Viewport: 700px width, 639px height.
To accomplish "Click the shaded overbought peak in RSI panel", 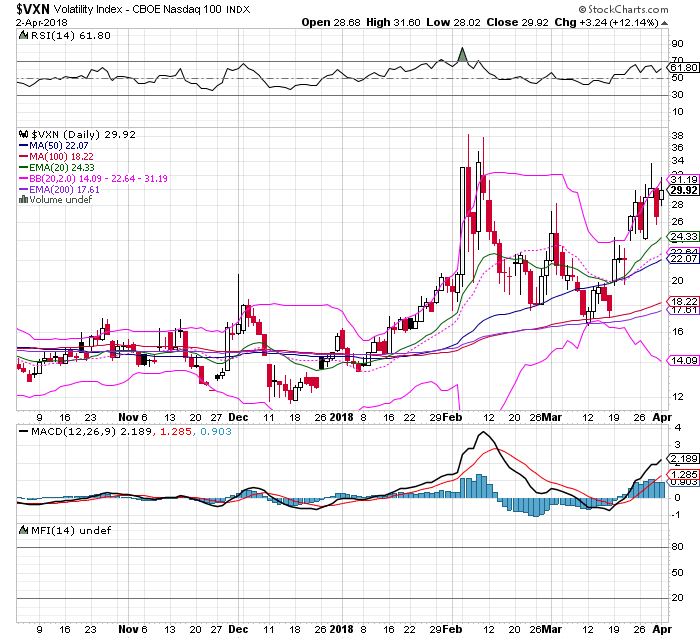I will (x=462, y=54).
